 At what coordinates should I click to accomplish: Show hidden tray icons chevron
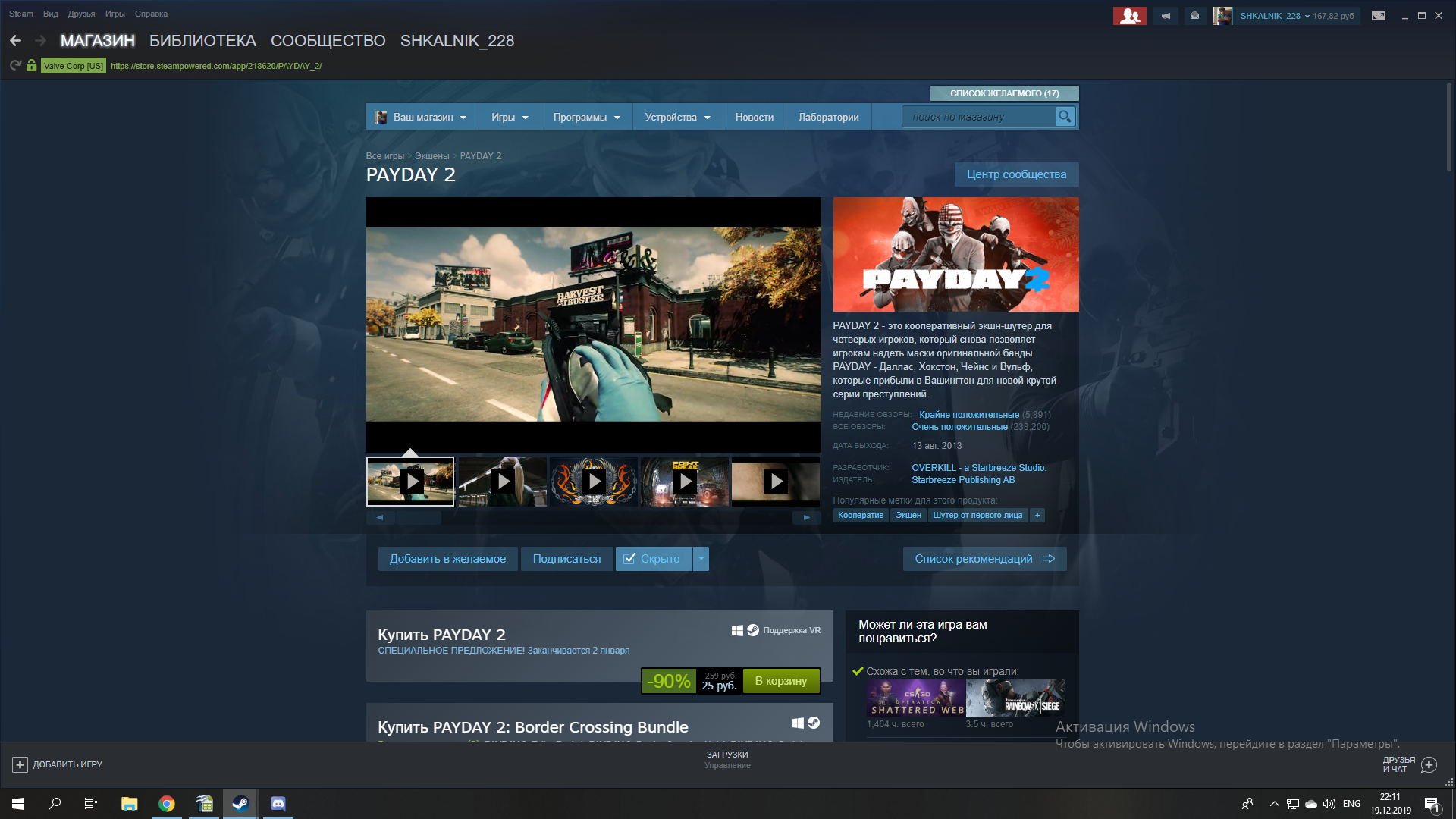(x=1274, y=804)
